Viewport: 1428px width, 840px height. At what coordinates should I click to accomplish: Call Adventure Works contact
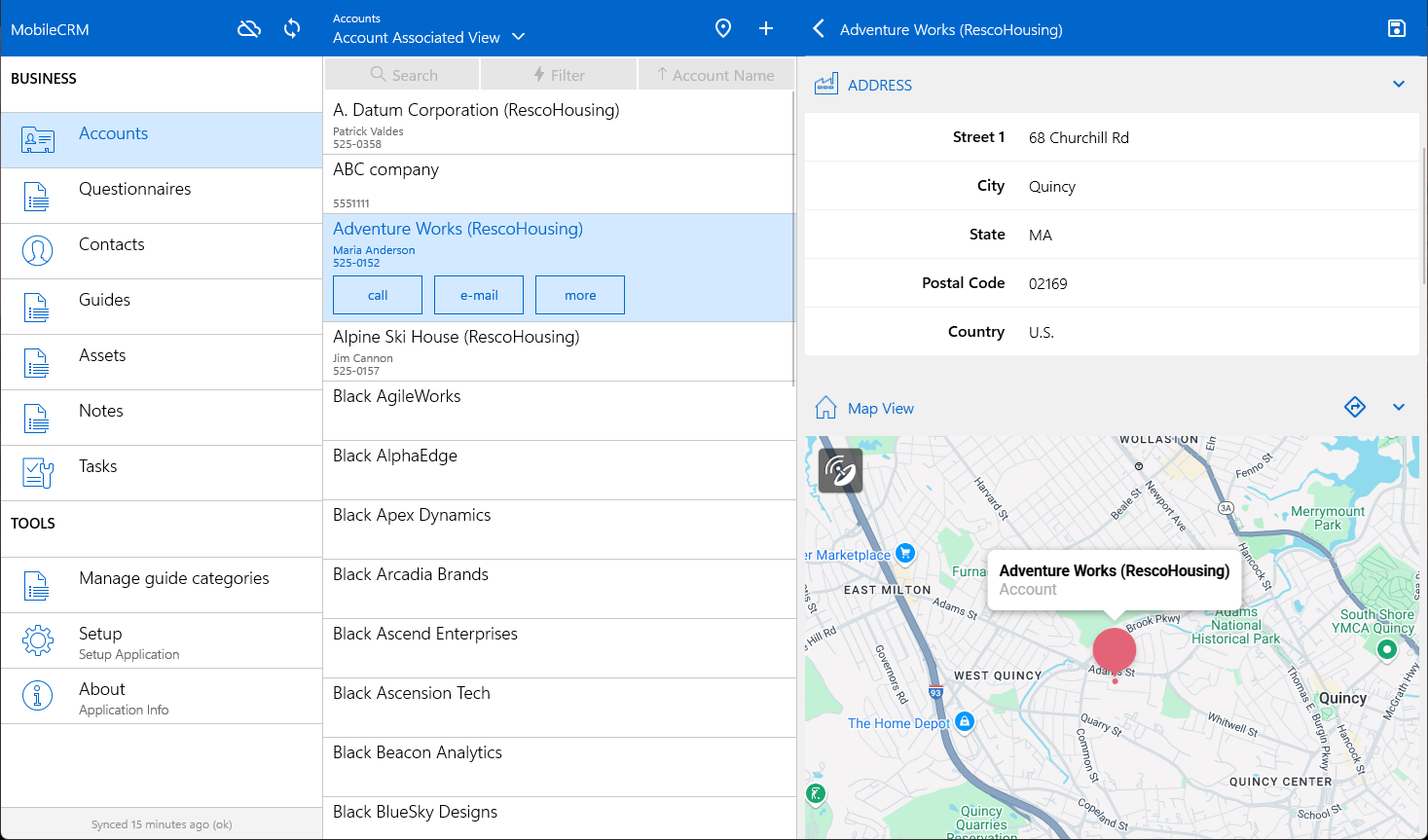coord(378,295)
